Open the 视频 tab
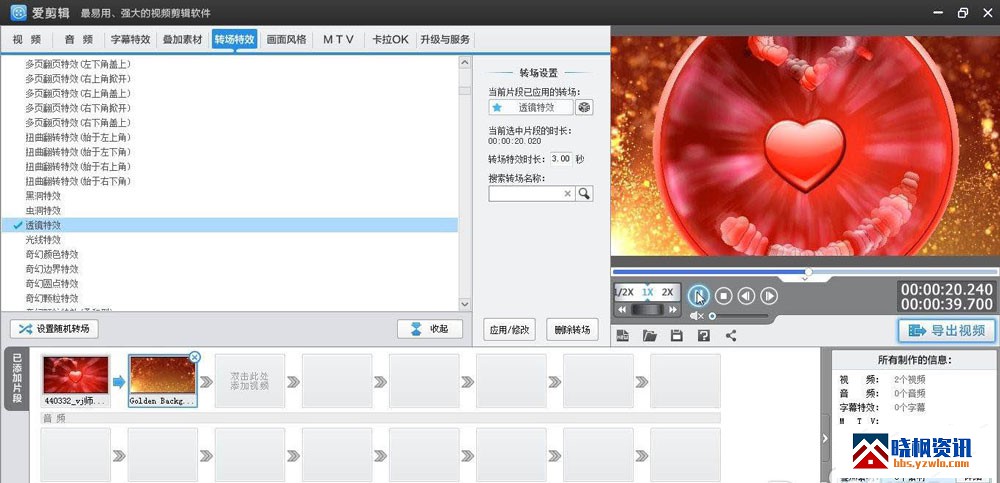Viewport: 1000px width, 483px height. pos(27,39)
